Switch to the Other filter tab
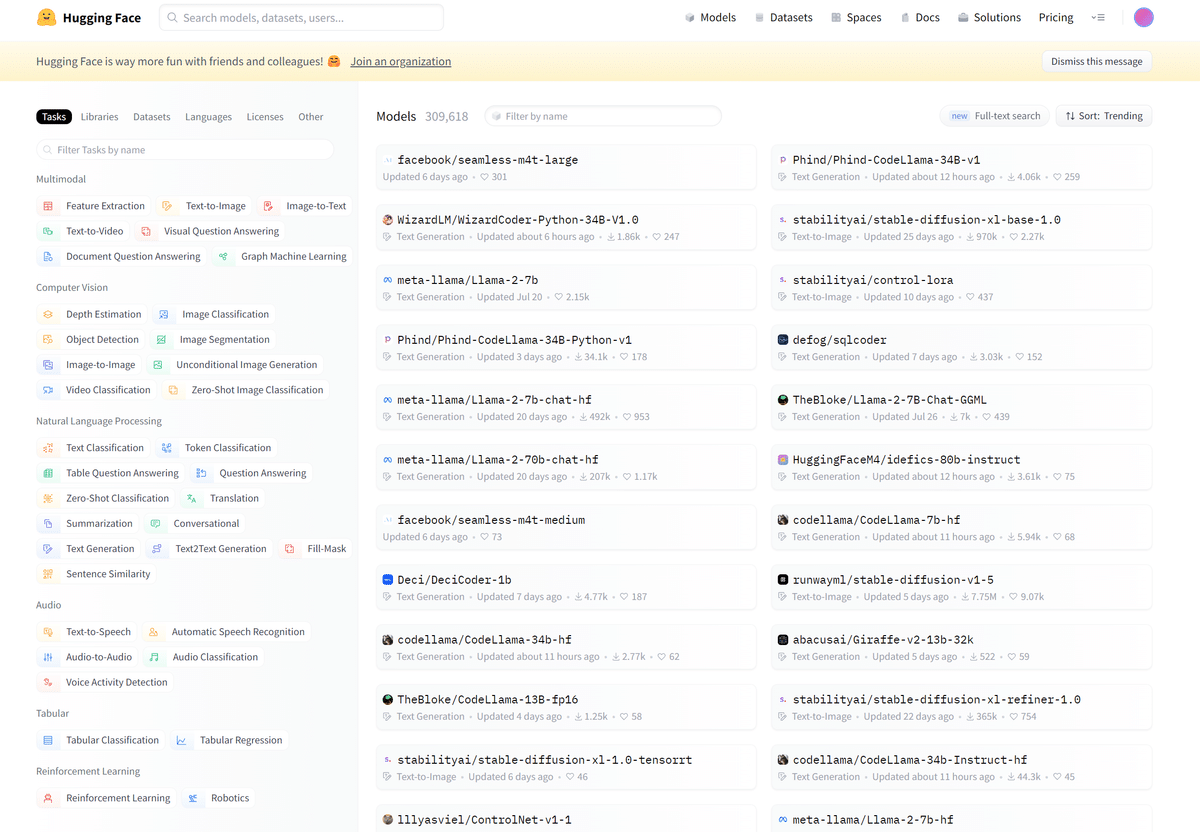1200x832 pixels. coord(311,117)
